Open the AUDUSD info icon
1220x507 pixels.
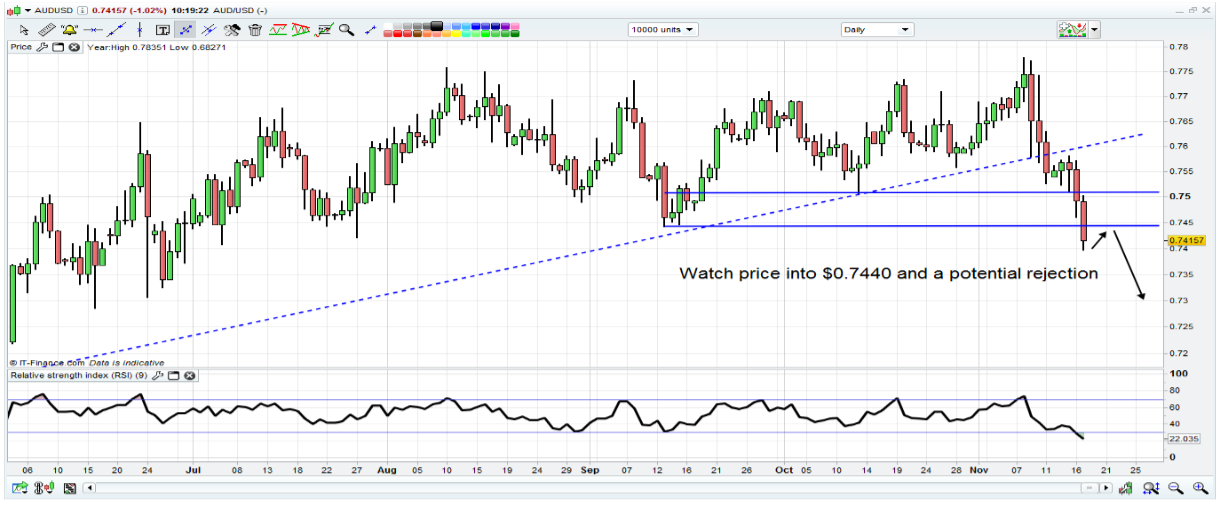tap(82, 10)
